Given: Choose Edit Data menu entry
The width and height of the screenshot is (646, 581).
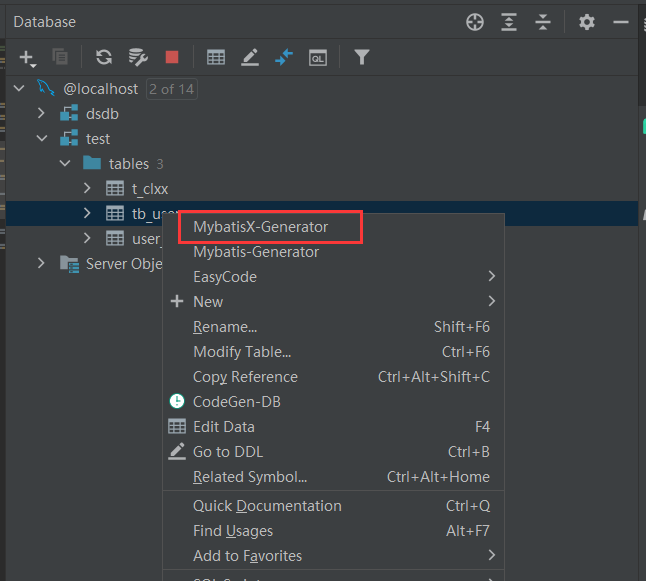Looking at the screenshot, I should [x=334, y=427].
